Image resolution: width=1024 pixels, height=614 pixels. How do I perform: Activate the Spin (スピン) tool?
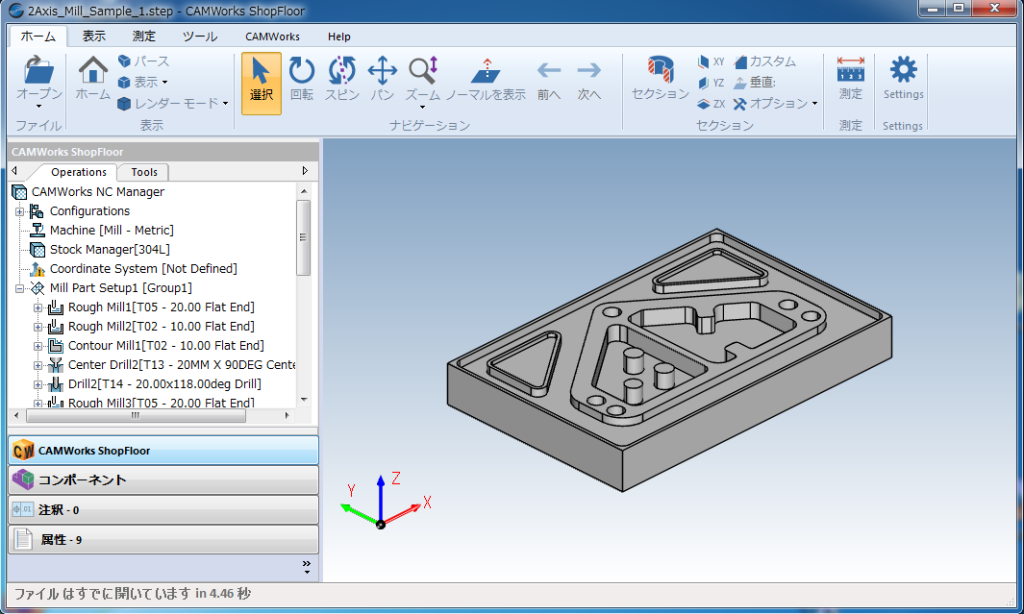[342, 80]
